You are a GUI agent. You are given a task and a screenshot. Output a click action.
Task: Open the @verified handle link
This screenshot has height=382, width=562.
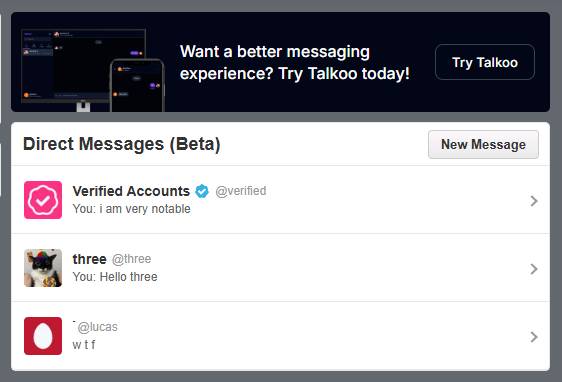tap(240, 191)
